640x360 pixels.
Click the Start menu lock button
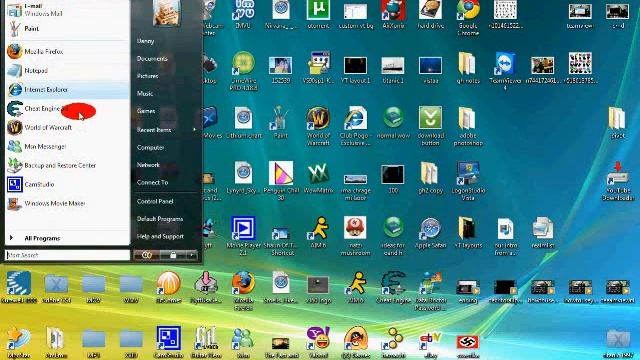173,255
